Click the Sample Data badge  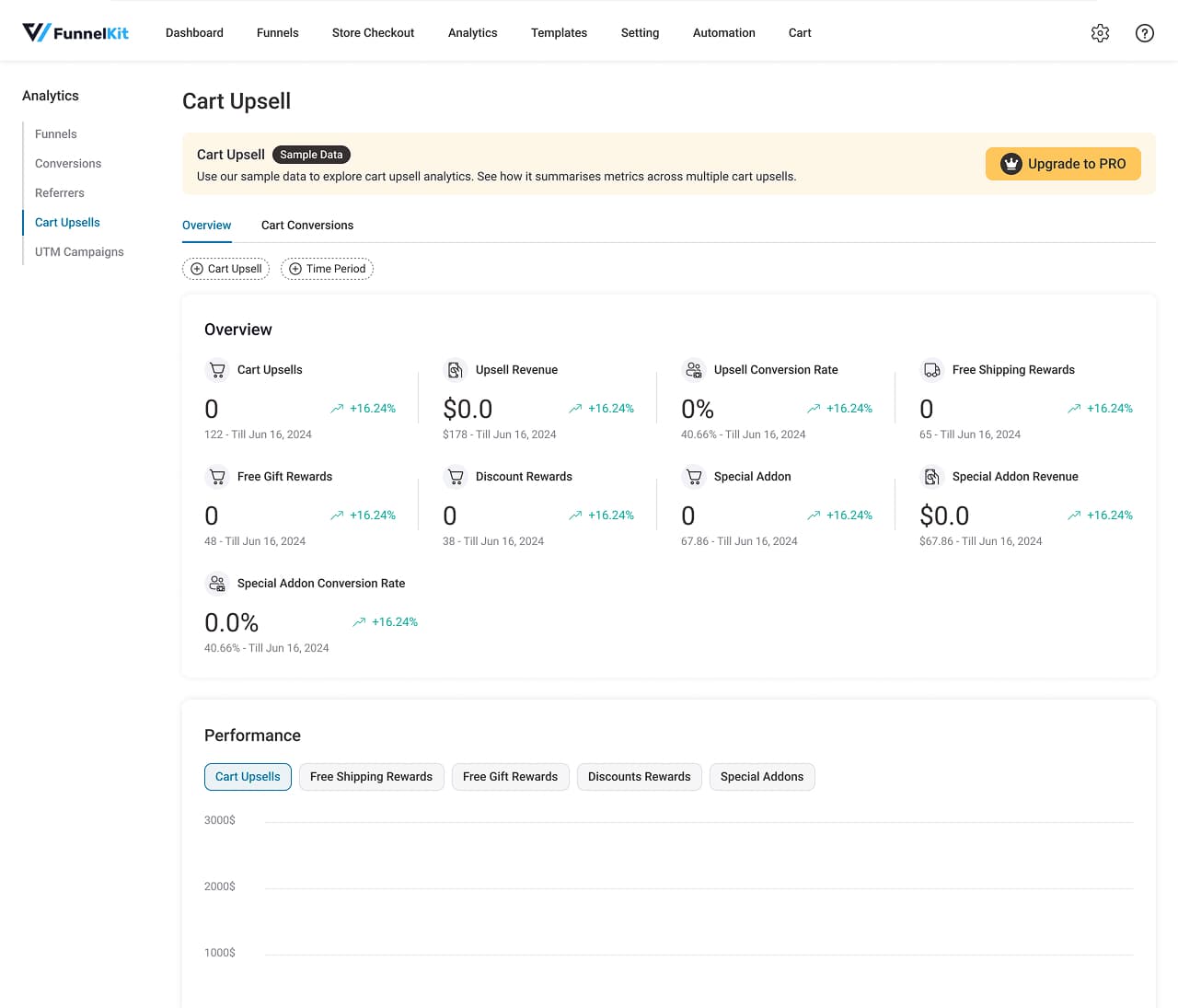311,155
